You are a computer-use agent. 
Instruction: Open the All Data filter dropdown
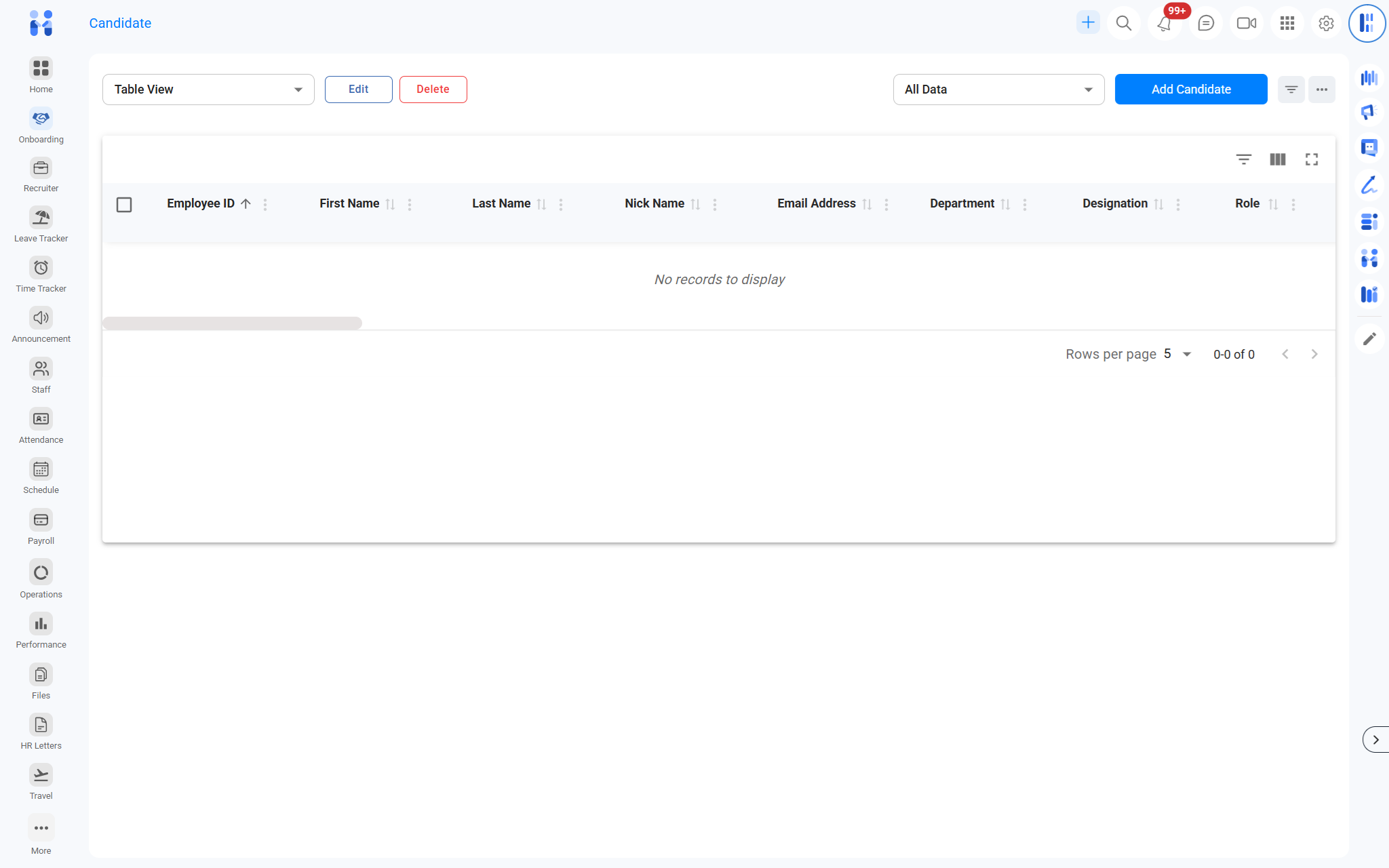pyautogui.click(x=998, y=90)
